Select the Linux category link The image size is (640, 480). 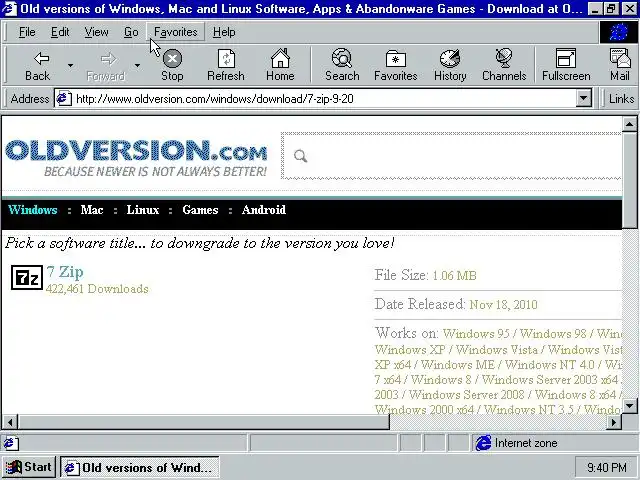[142, 210]
